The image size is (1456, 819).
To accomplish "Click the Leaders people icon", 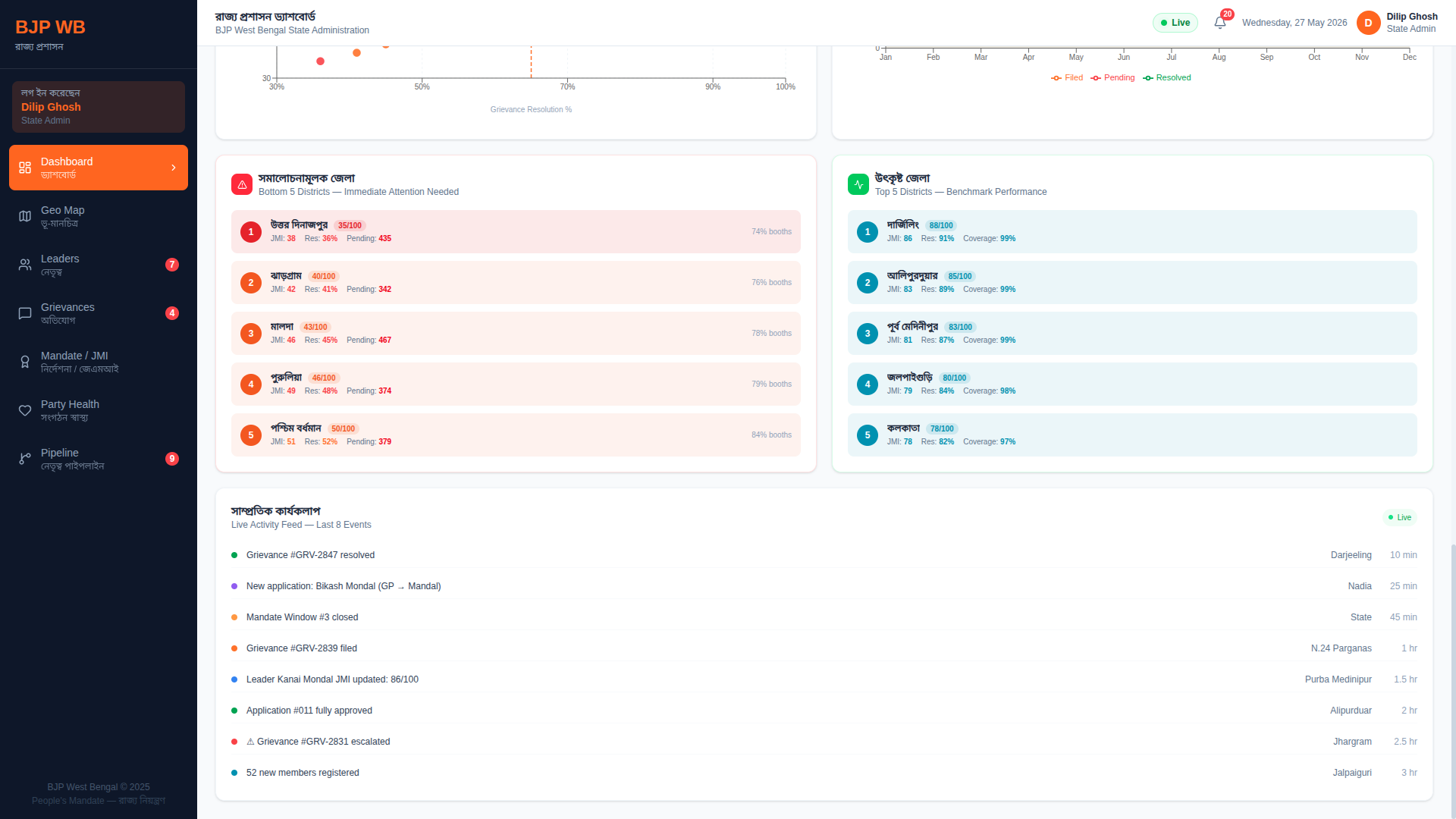I will (25, 265).
